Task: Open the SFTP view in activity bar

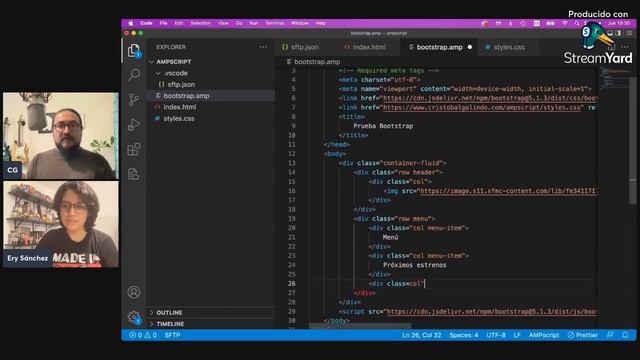Action: pyautogui.click(x=134, y=174)
